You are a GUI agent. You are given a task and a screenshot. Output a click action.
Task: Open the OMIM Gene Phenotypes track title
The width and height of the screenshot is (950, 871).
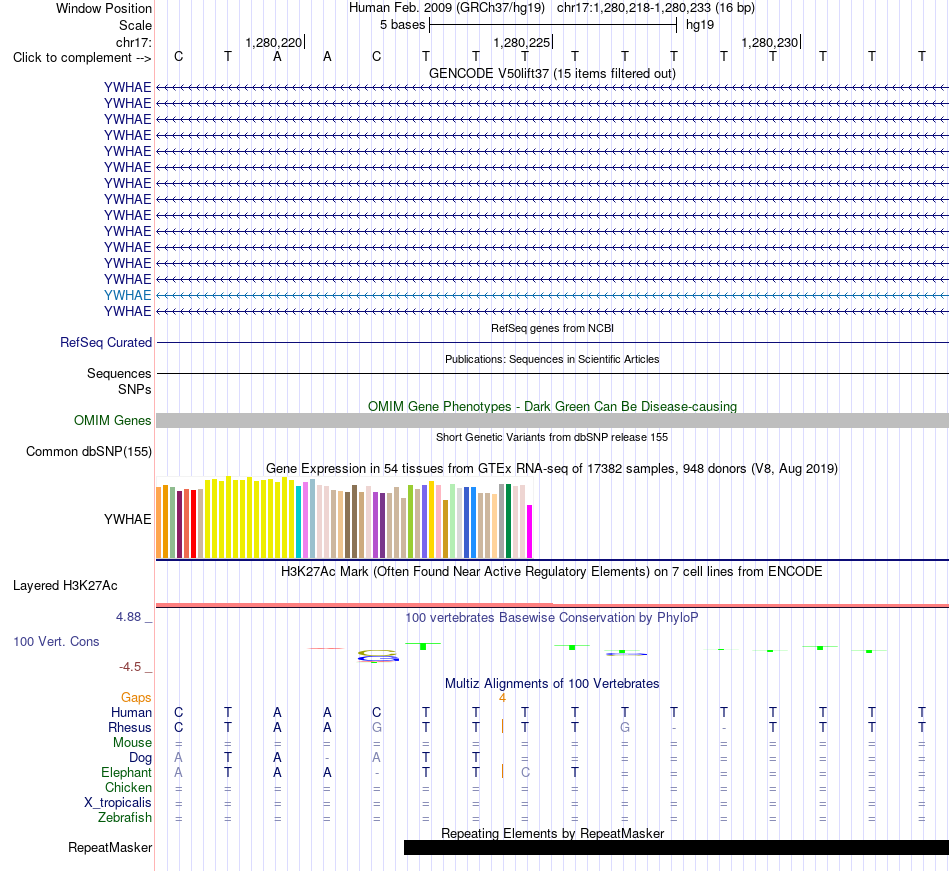point(552,406)
